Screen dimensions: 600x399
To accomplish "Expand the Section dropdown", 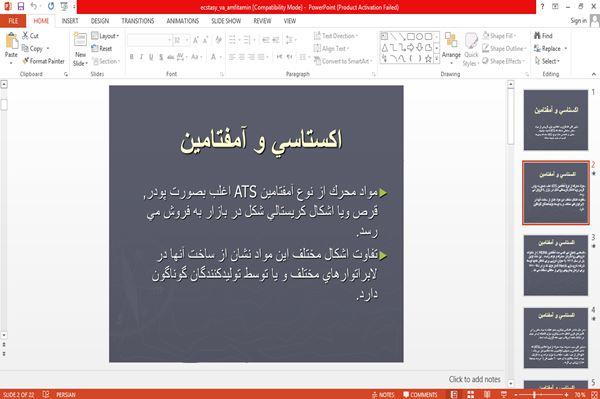I will [106, 61].
